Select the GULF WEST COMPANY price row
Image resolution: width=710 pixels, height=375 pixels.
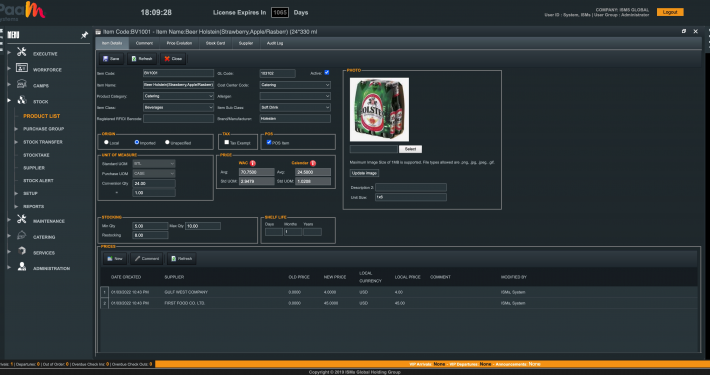(398, 292)
